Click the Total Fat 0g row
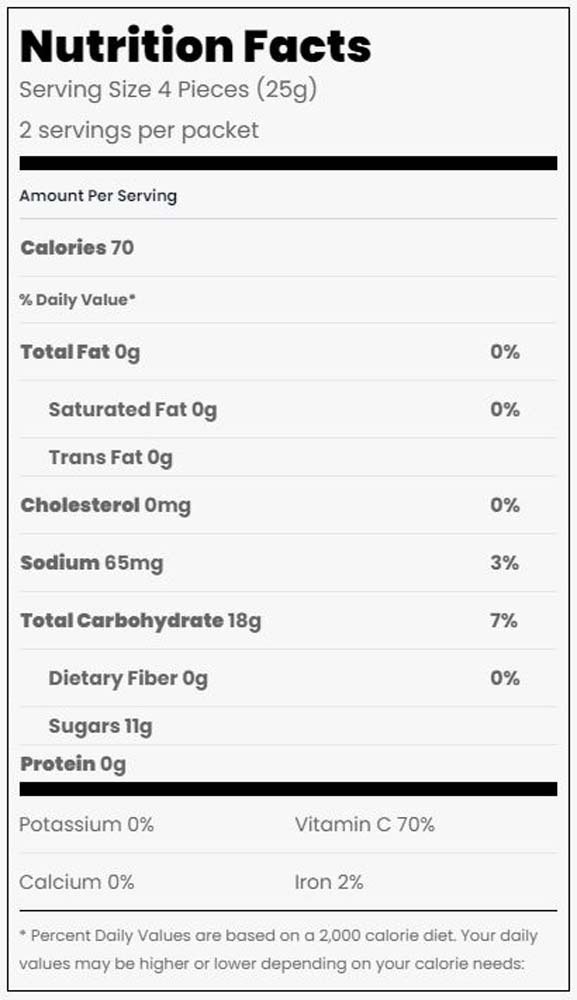The height and width of the screenshot is (1000, 577). click(288, 352)
